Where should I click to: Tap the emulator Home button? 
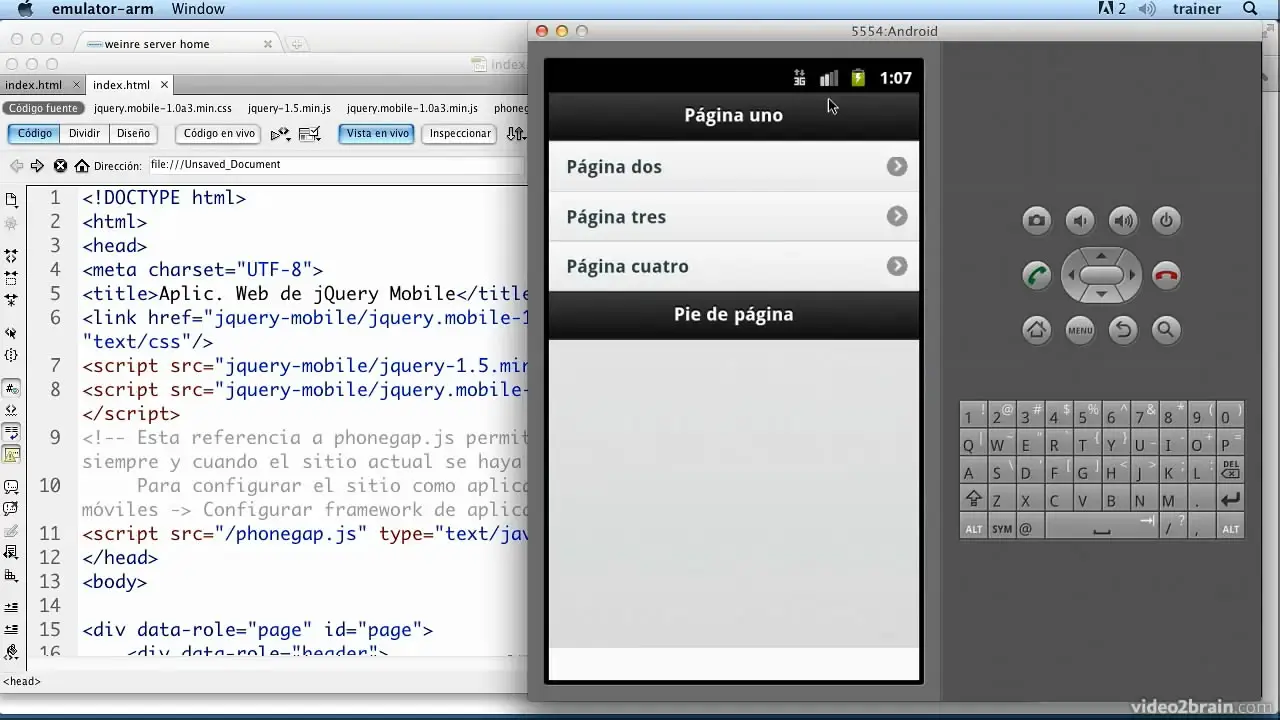tap(1037, 329)
